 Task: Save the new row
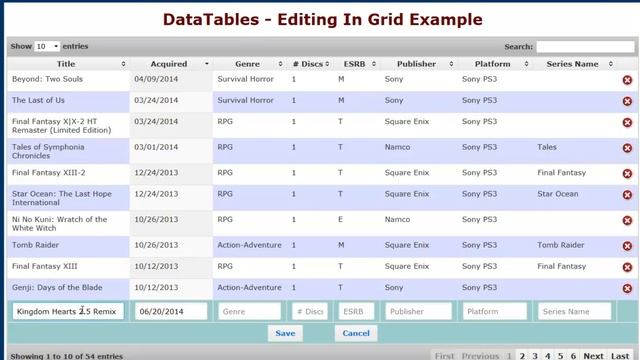pos(285,333)
